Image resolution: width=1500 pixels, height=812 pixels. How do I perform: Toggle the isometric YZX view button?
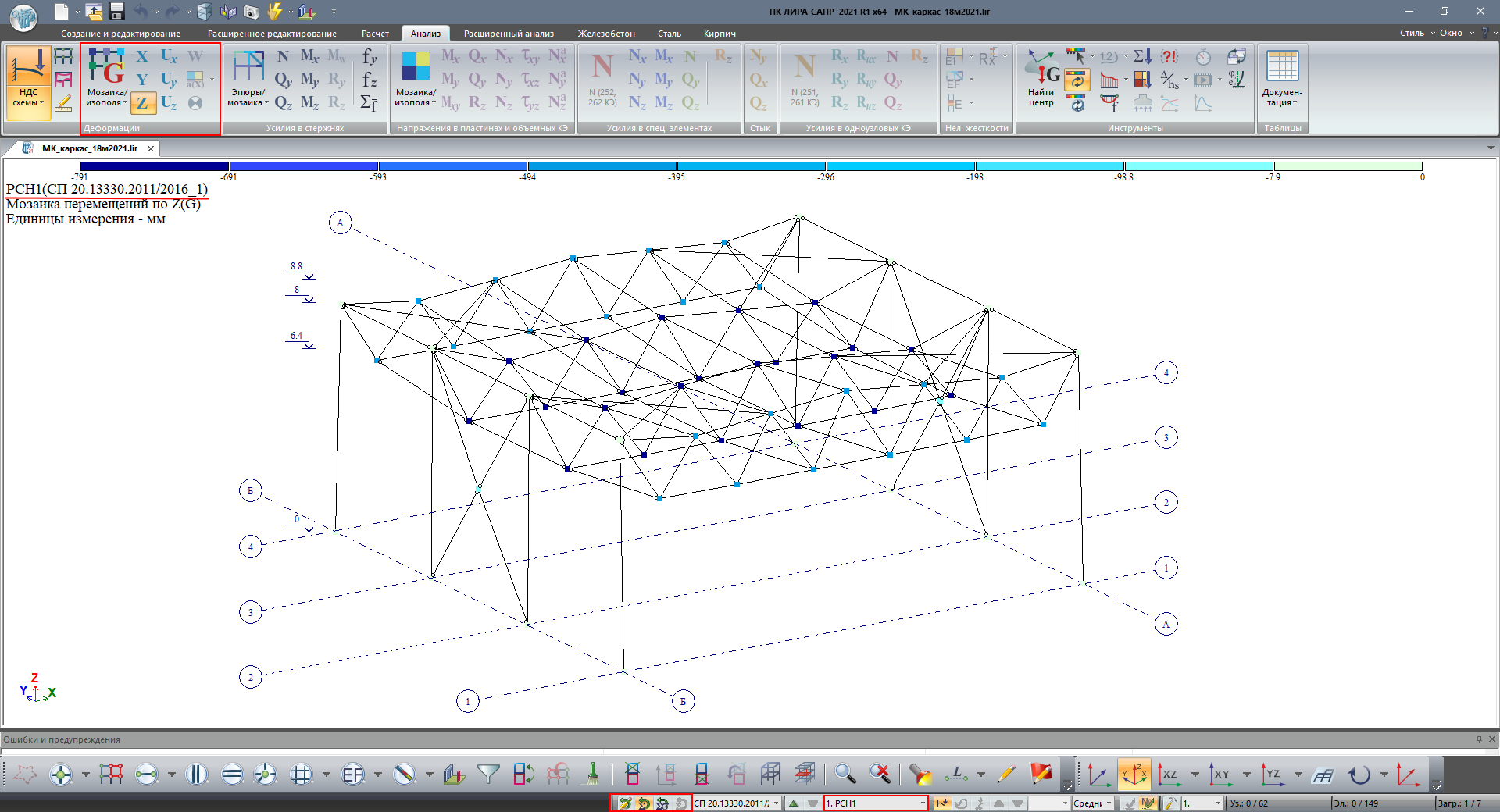[x=1134, y=774]
